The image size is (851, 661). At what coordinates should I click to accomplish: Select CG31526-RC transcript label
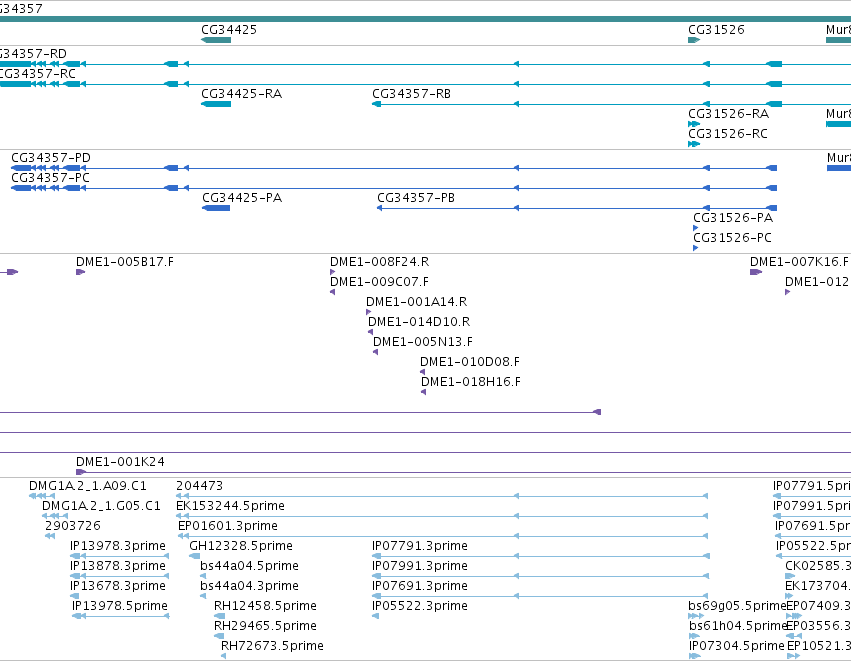pos(728,134)
